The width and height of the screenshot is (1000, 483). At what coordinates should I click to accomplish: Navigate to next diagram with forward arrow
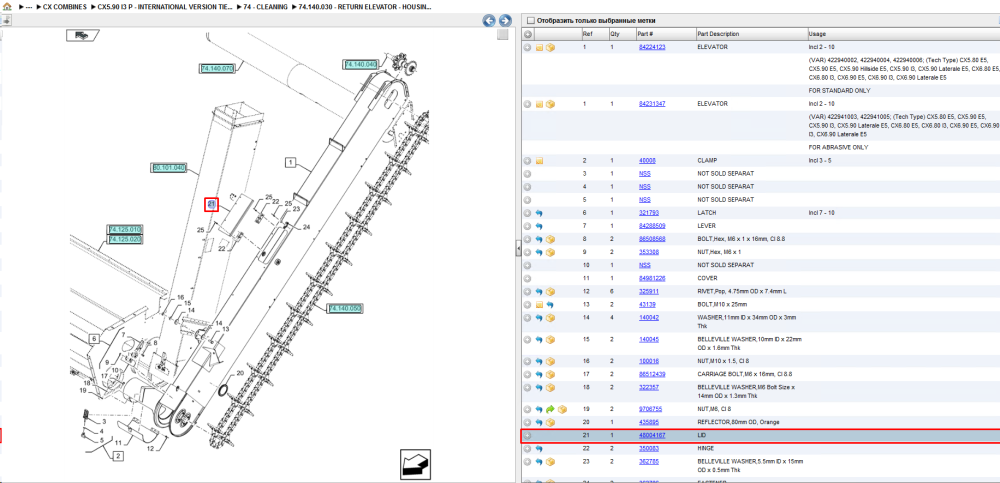(505, 20)
